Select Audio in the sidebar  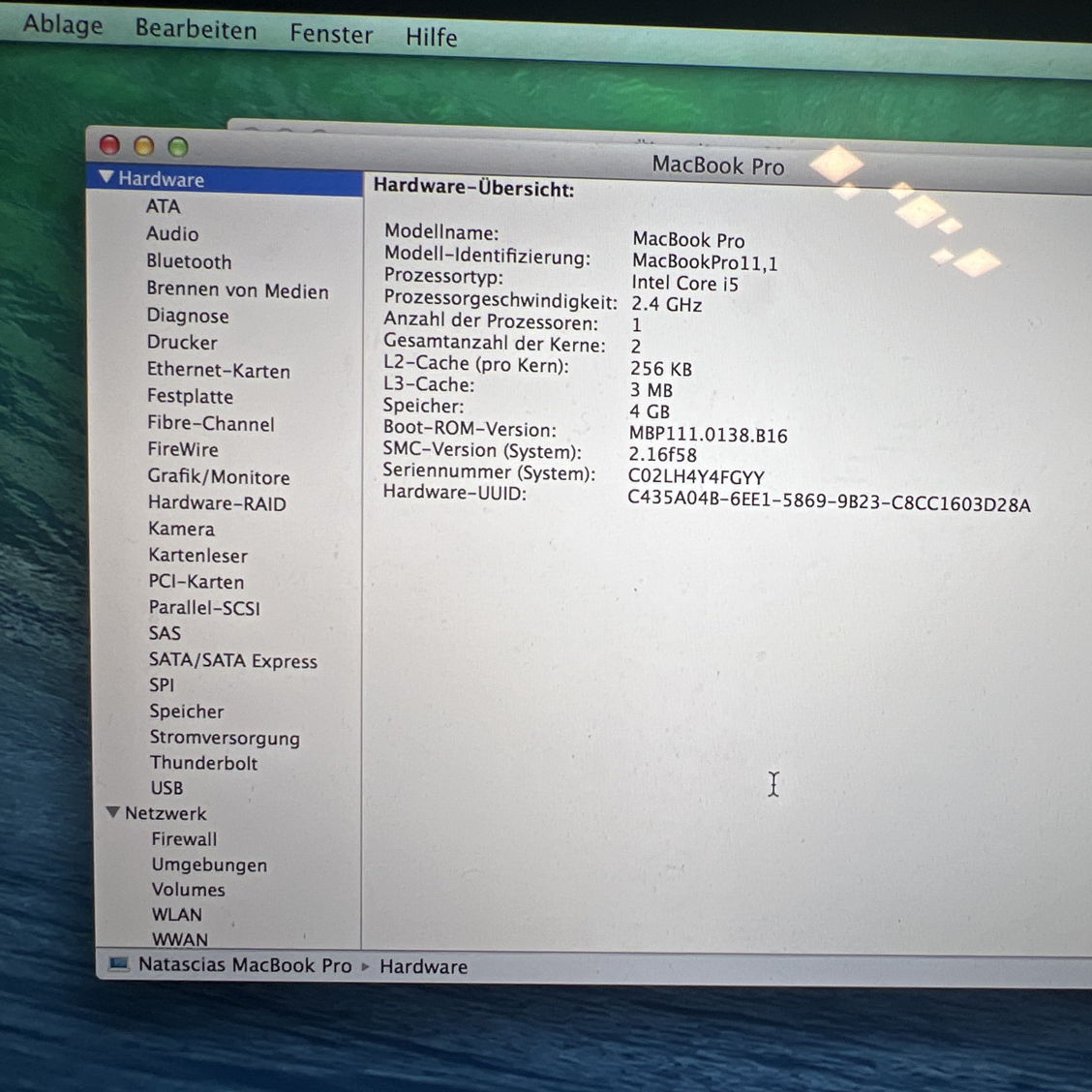172,234
